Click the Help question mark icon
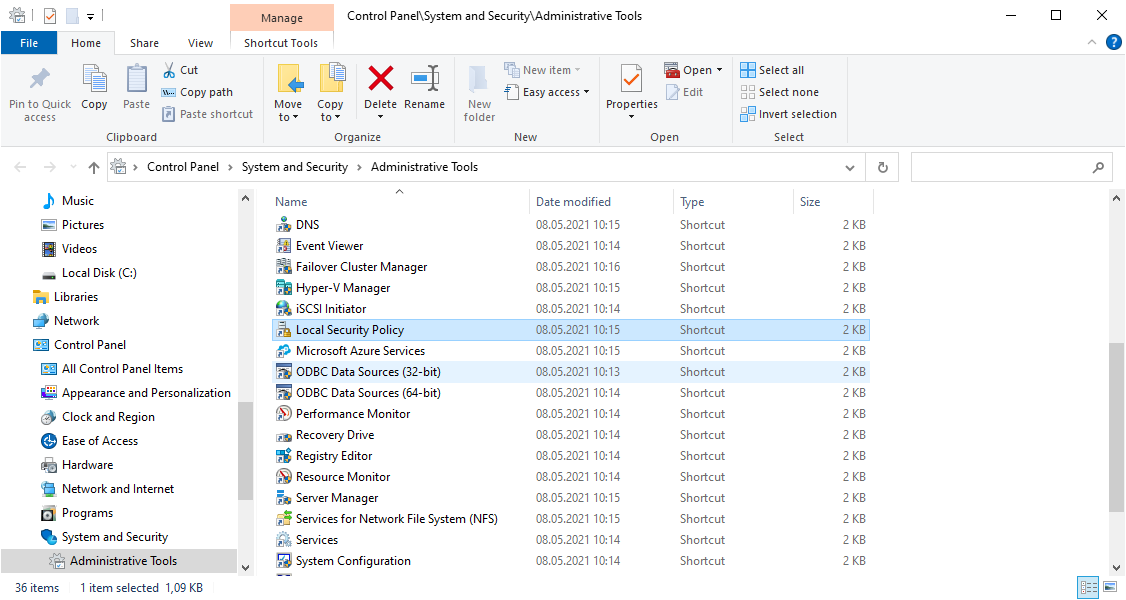1126x600 pixels. pos(1113,43)
